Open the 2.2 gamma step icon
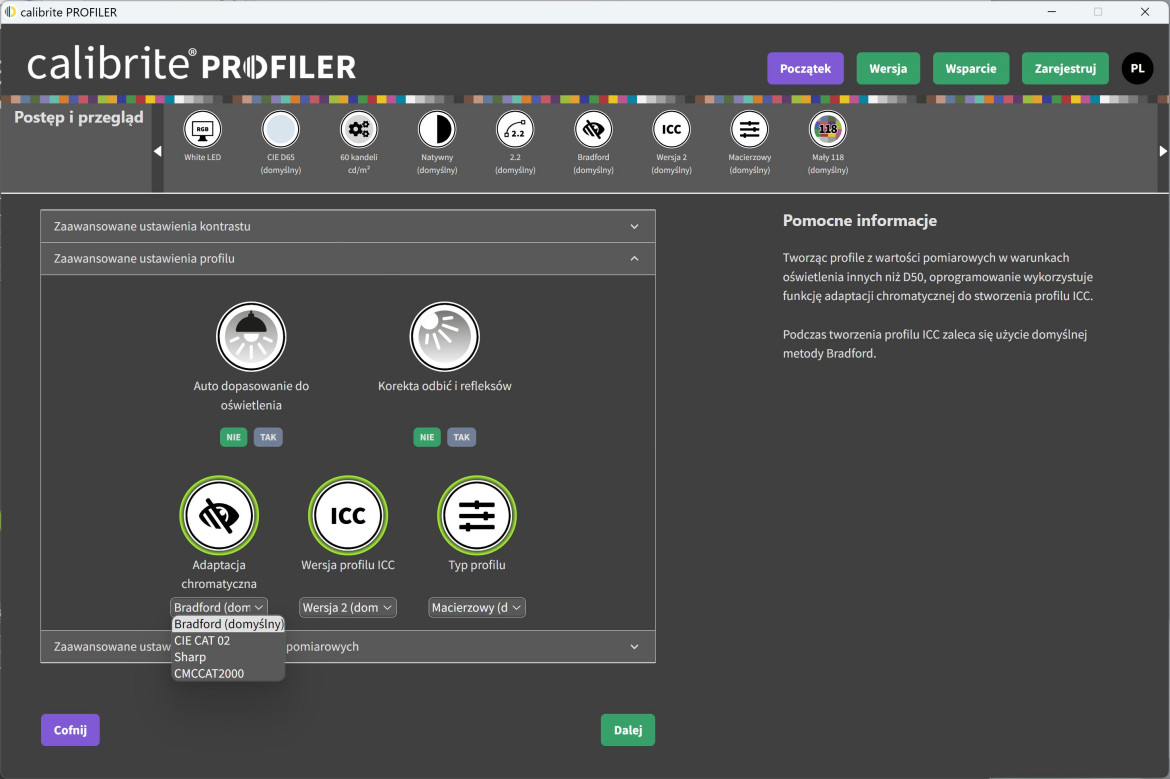The height and width of the screenshot is (779, 1170). 515,130
